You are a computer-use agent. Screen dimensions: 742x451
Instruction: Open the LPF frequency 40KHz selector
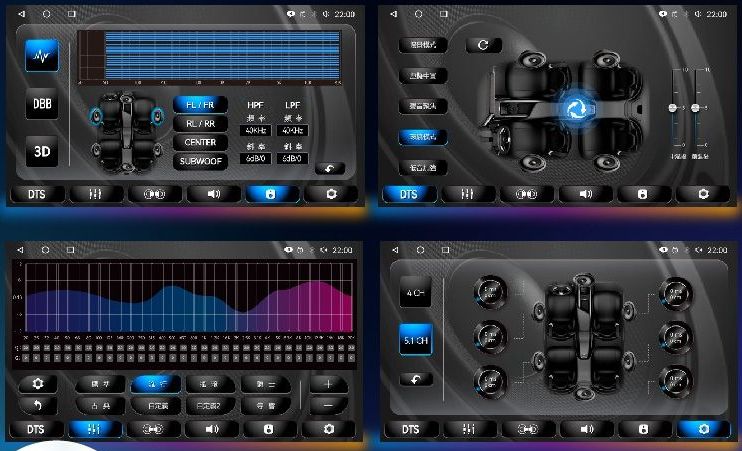pos(292,130)
